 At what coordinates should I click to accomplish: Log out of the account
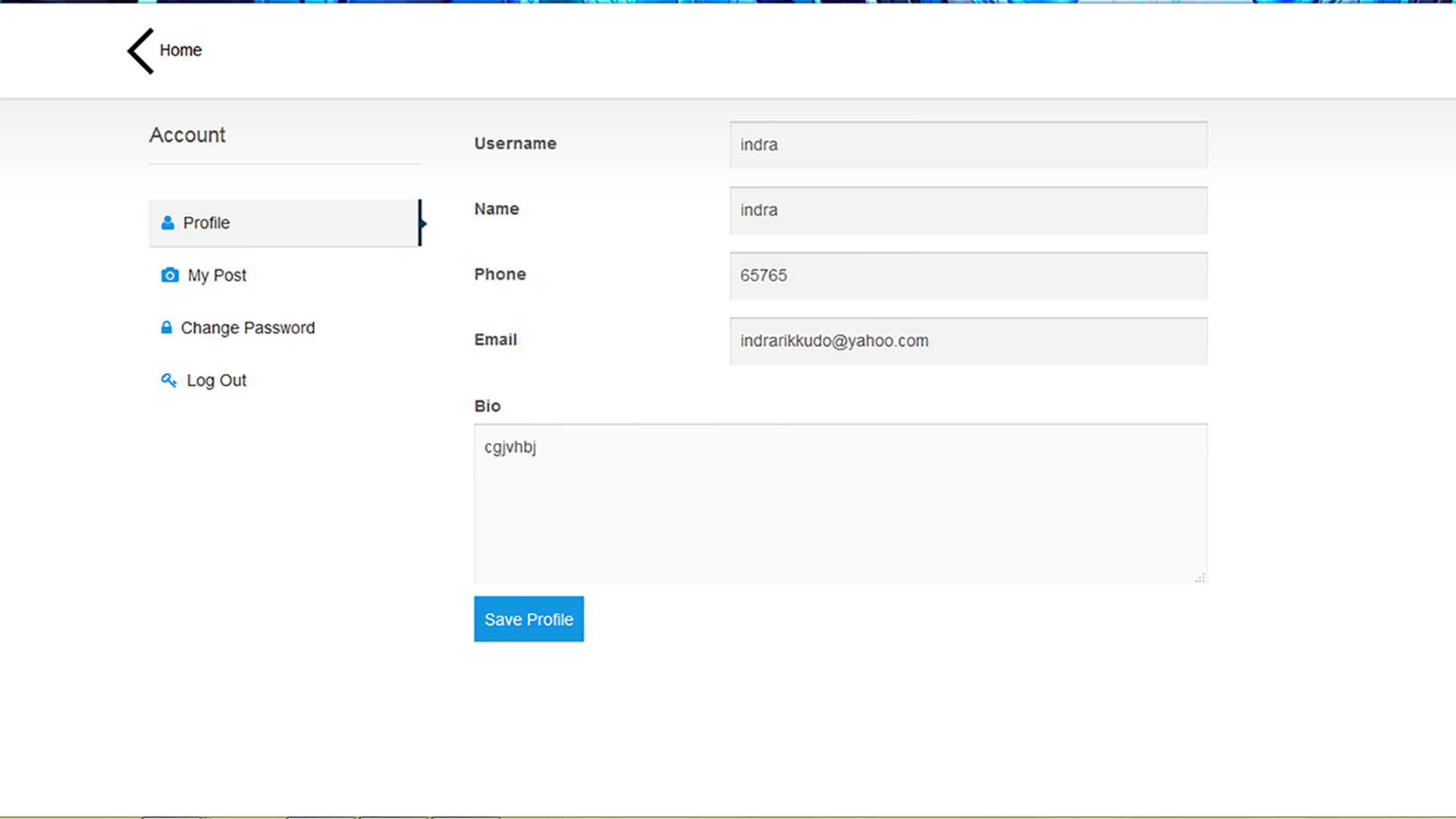click(216, 379)
